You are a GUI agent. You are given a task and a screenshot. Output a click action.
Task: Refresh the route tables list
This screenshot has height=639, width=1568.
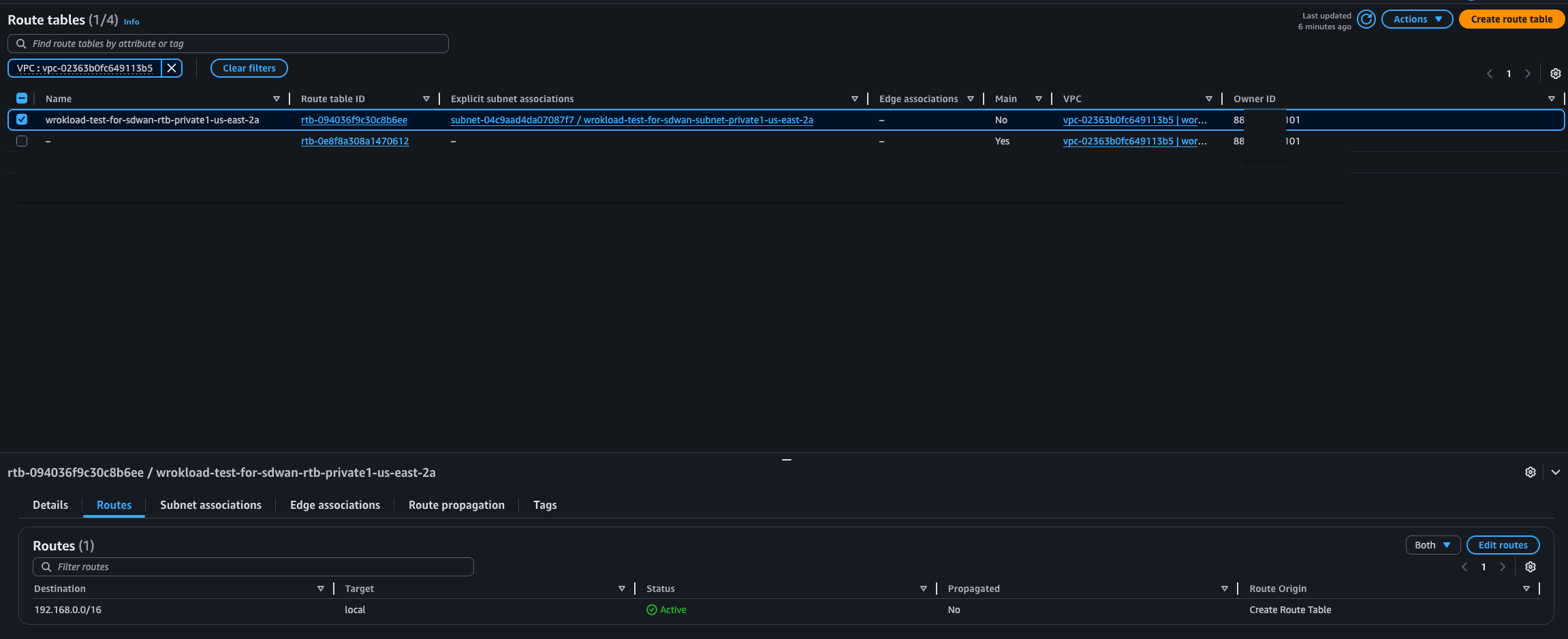(x=1366, y=19)
